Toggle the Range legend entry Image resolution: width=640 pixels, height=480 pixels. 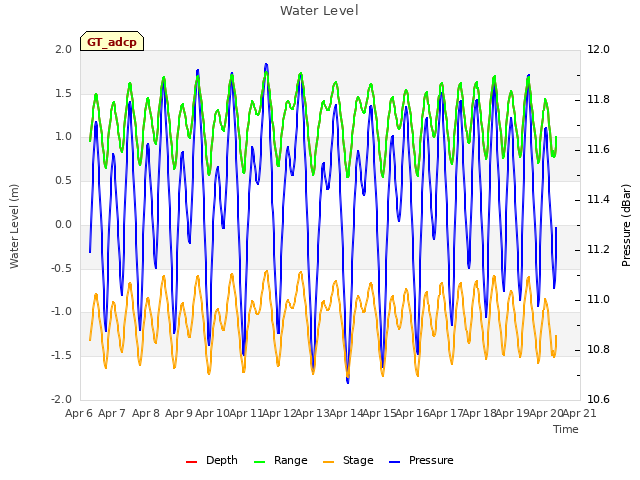pos(280,460)
